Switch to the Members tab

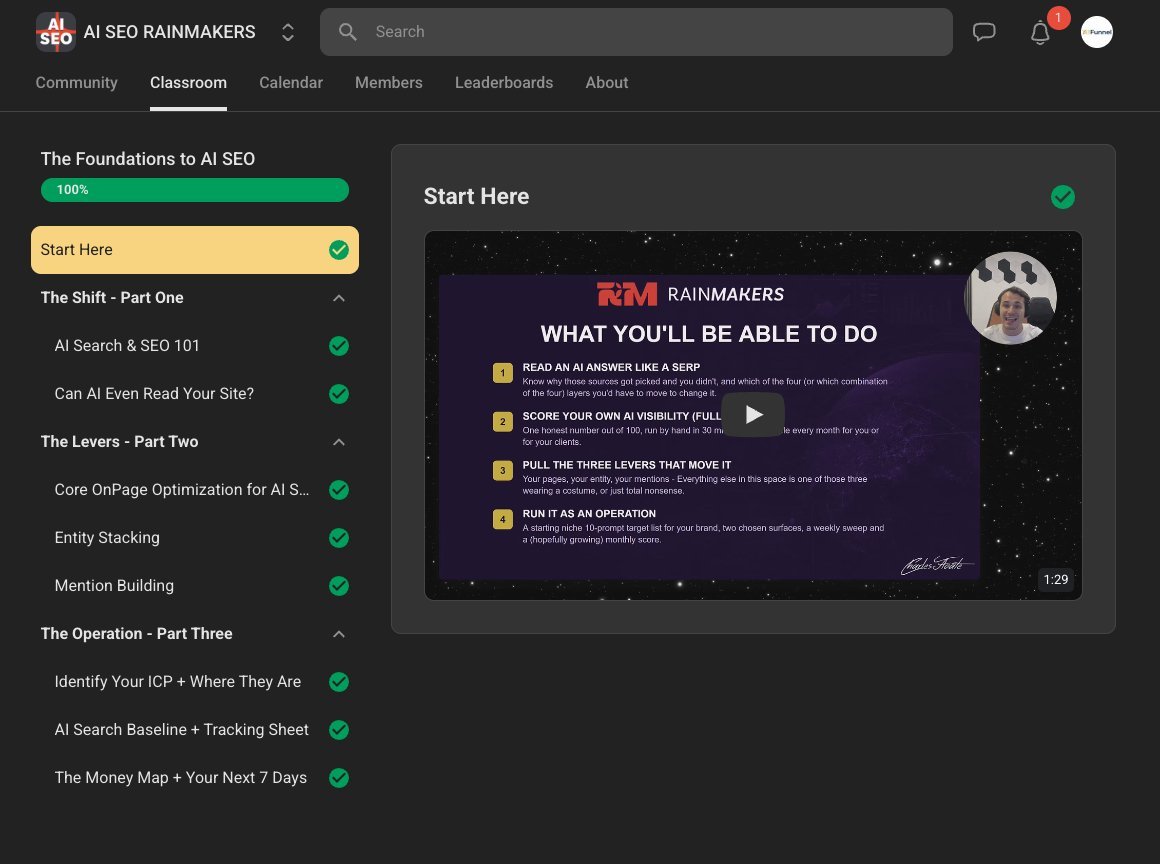click(388, 83)
